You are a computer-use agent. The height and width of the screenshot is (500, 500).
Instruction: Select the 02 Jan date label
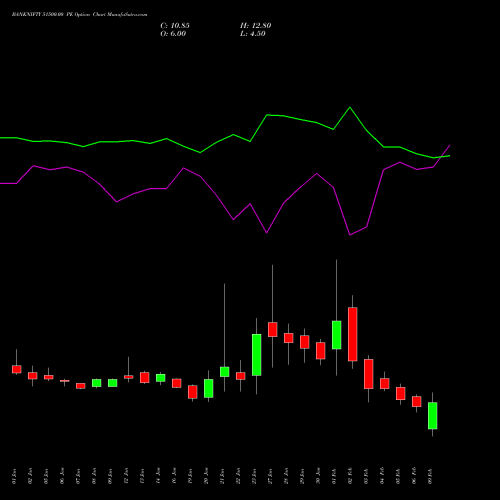(30, 476)
